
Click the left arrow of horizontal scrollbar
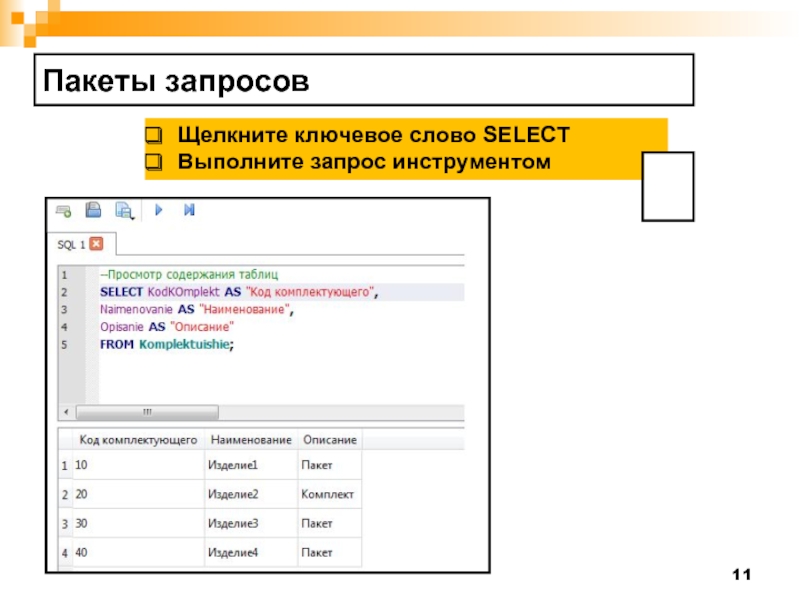tap(66, 412)
